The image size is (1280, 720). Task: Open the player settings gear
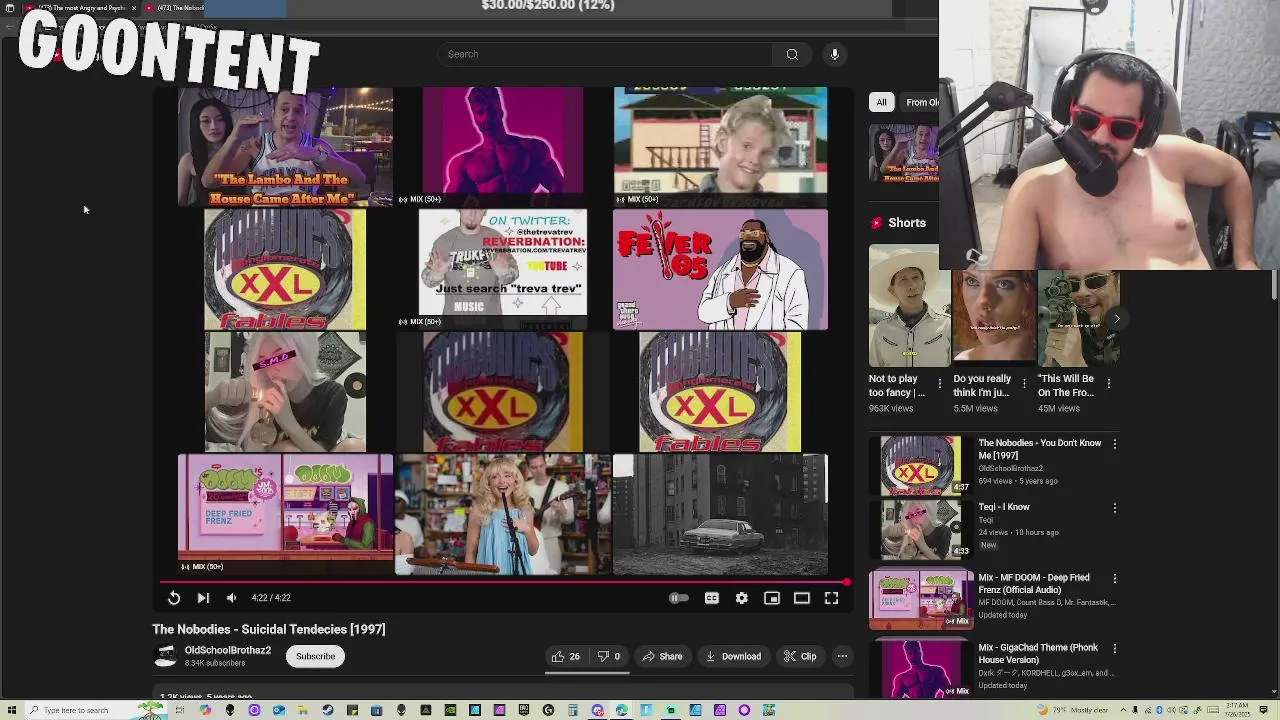(x=742, y=598)
